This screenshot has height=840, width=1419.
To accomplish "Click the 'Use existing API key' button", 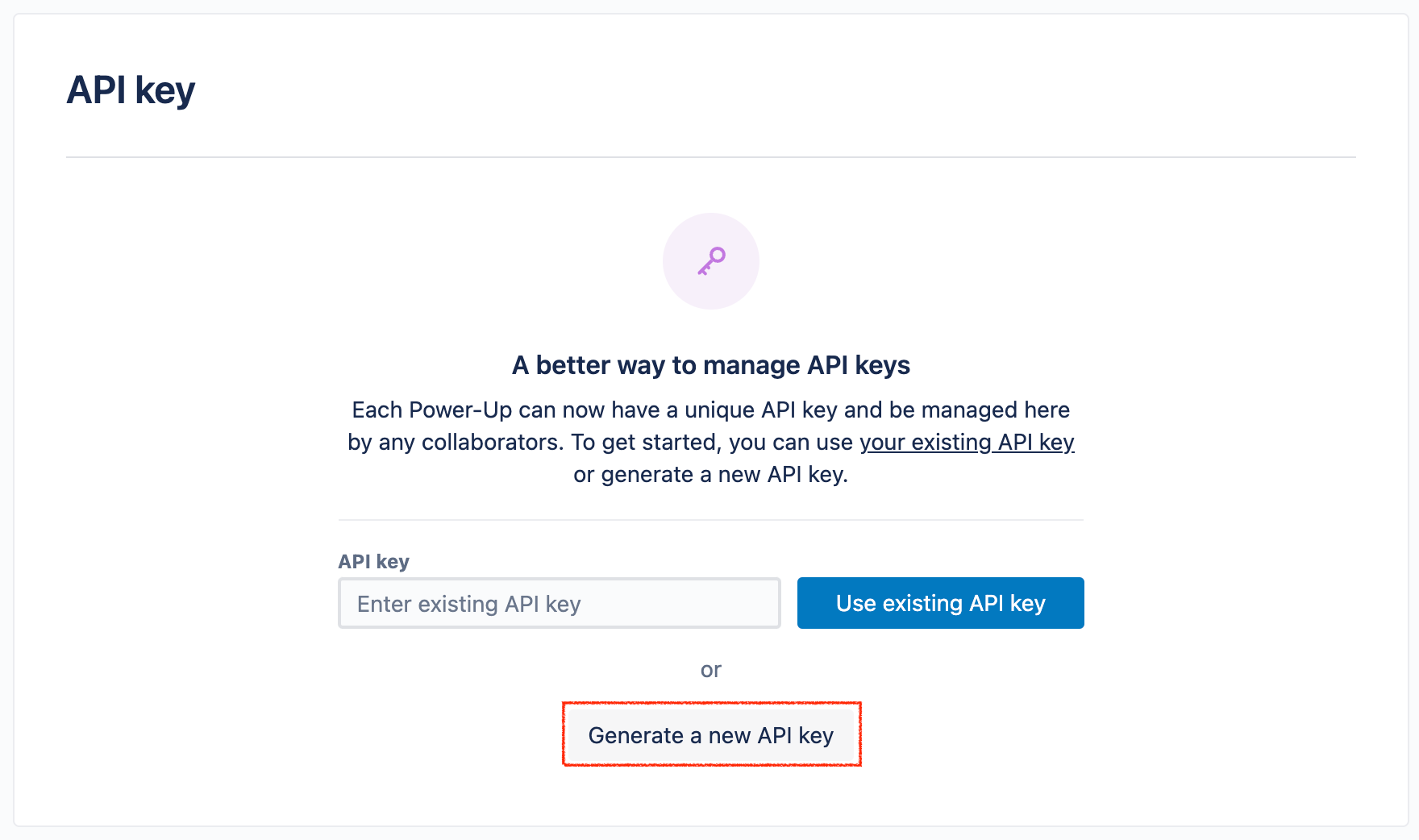I will click(941, 603).
